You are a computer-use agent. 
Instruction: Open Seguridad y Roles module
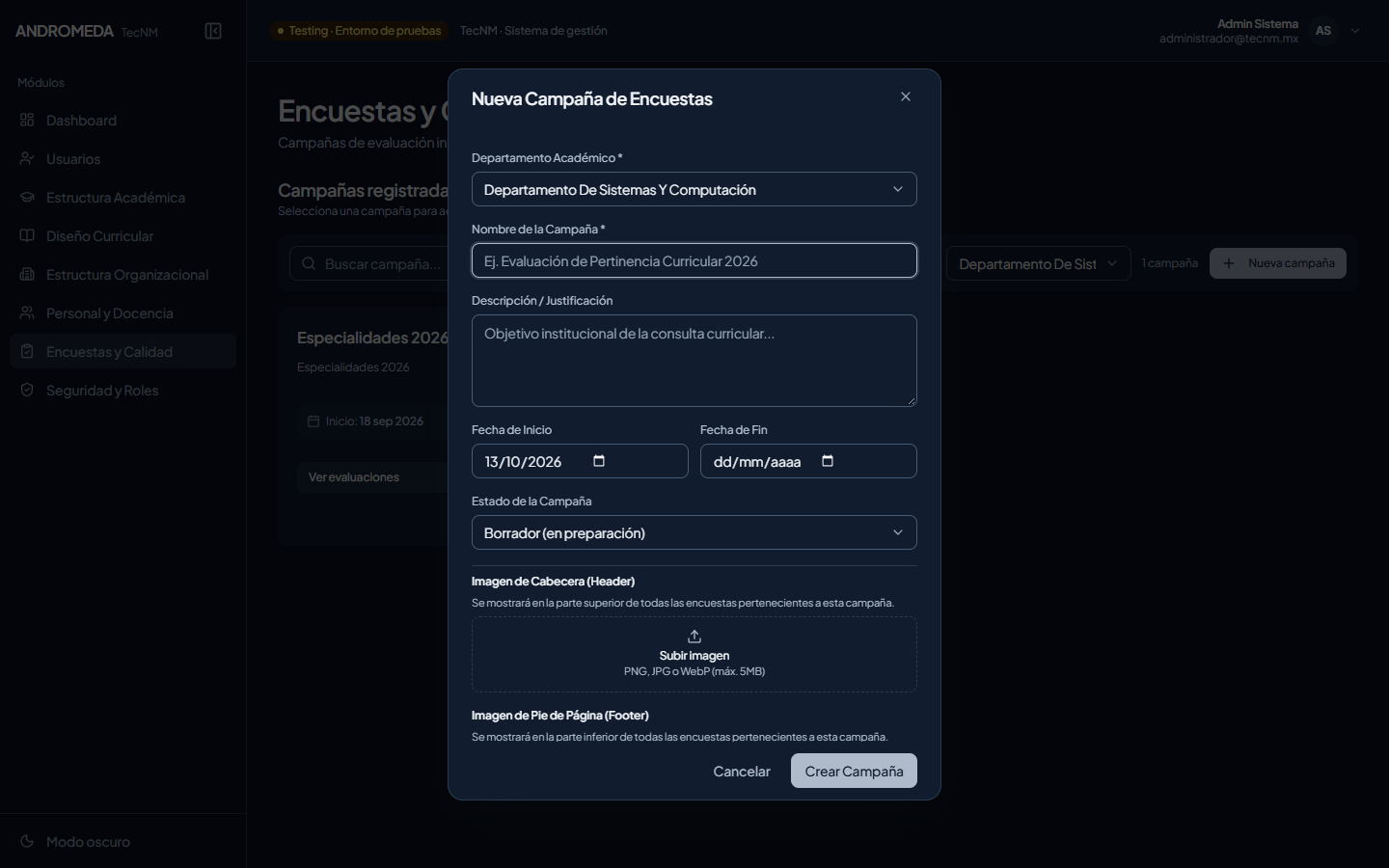tap(123, 391)
